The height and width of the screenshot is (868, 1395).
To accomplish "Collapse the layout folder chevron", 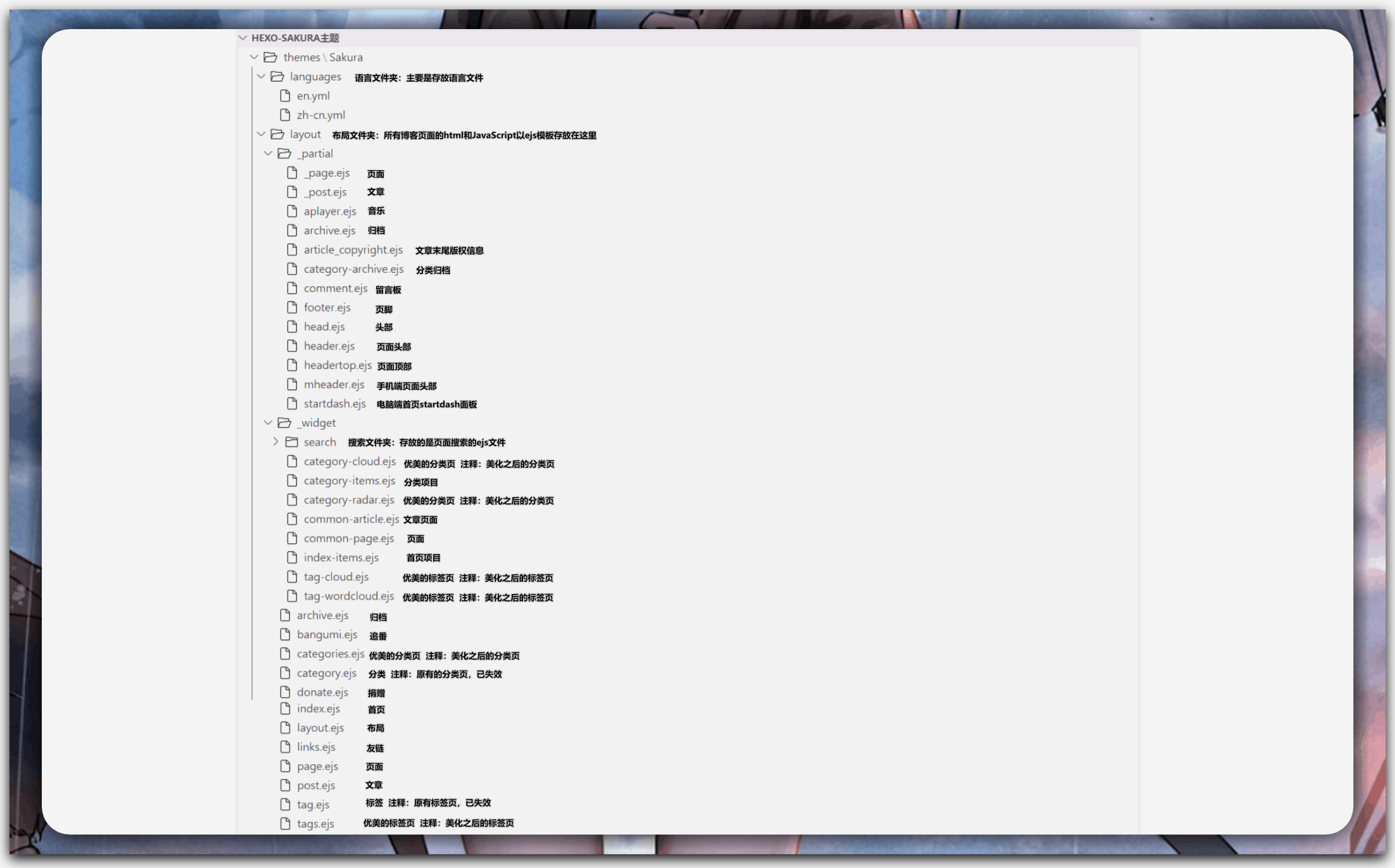I will (261, 134).
